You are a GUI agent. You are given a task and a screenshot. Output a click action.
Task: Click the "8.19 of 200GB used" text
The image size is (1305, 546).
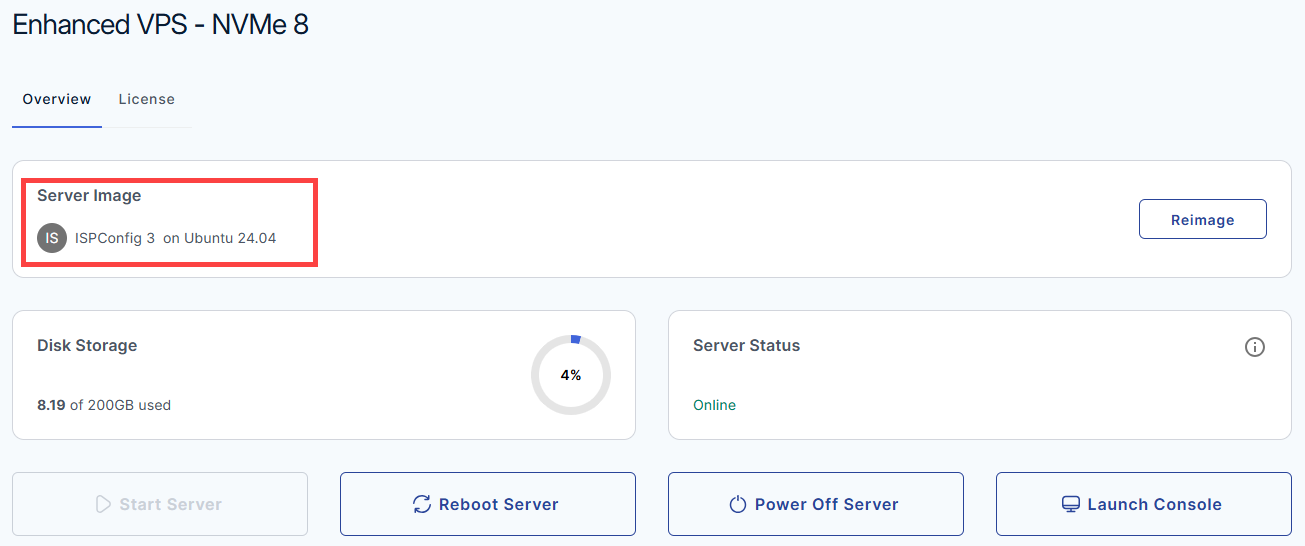pyautogui.click(x=104, y=405)
